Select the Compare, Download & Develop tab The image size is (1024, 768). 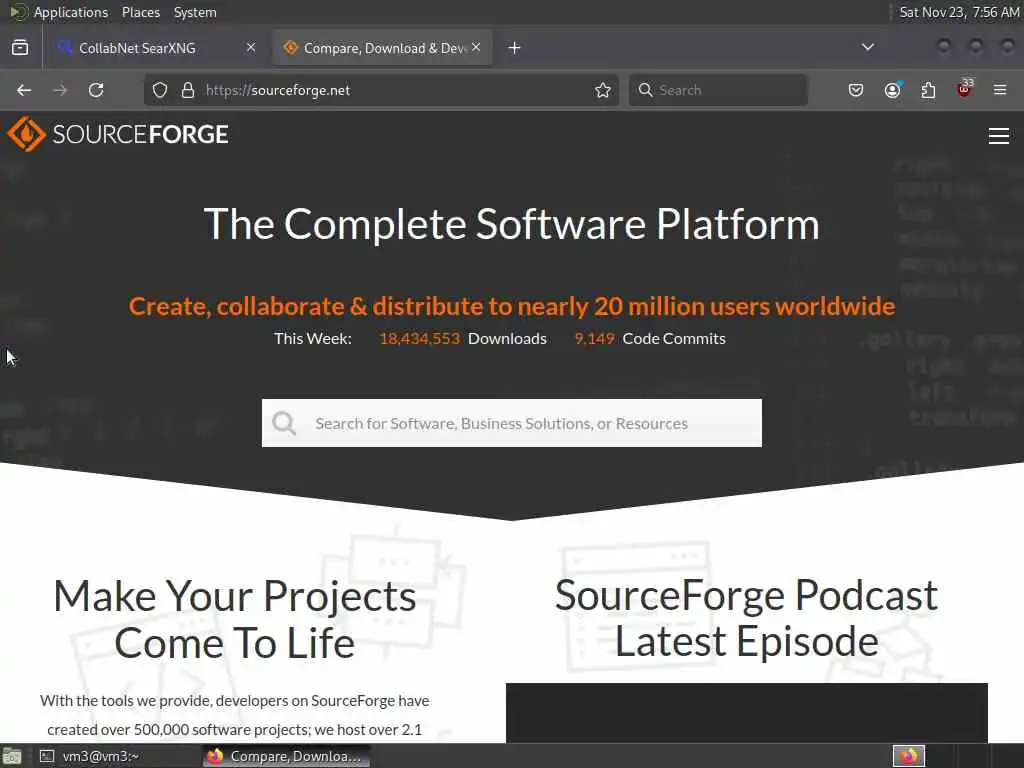383,48
